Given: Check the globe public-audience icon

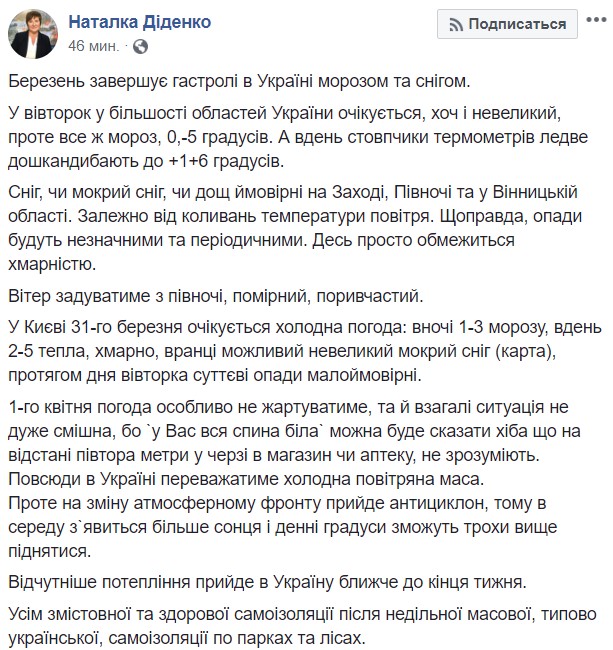Looking at the screenshot, I should (x=141, y=46).
